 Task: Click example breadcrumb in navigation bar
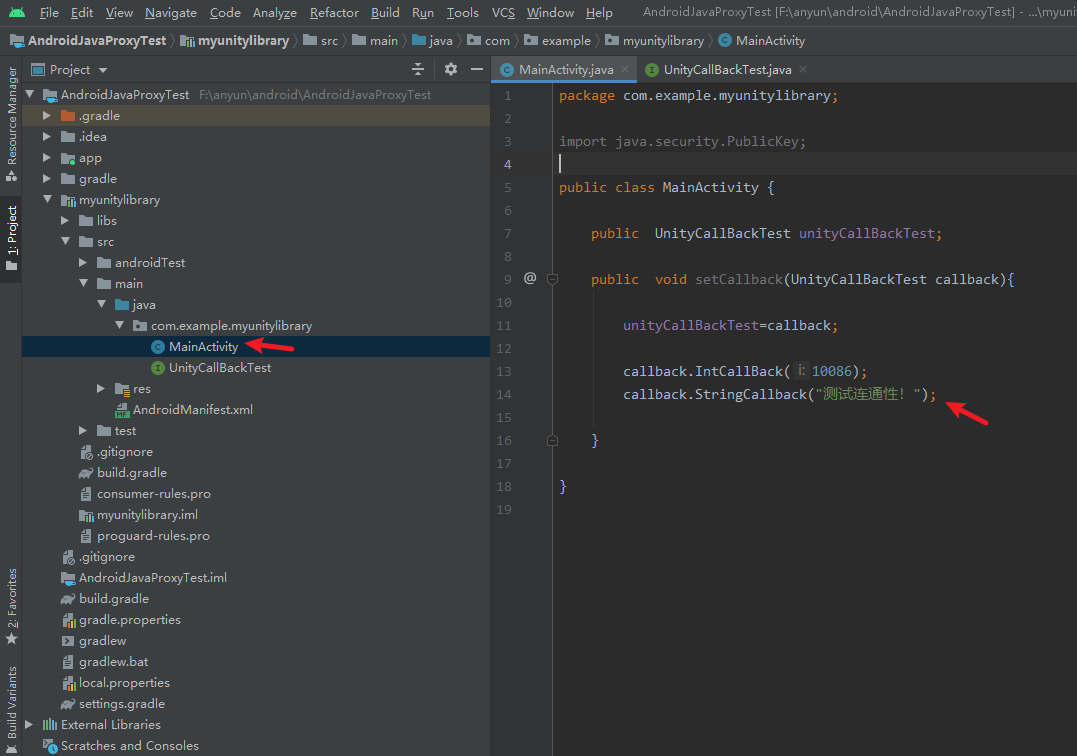coord(566,41)
